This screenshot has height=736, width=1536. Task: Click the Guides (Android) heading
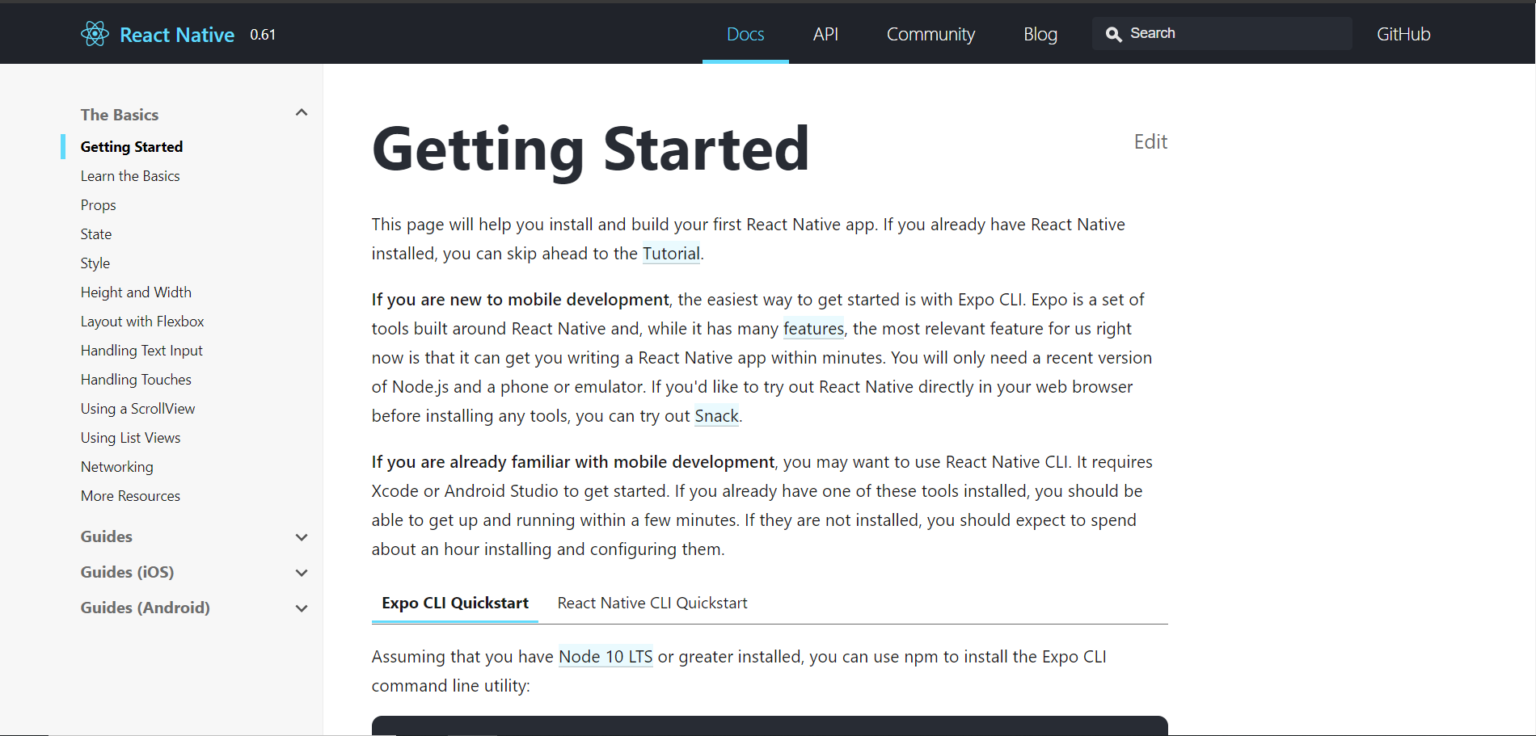point(145,608)
